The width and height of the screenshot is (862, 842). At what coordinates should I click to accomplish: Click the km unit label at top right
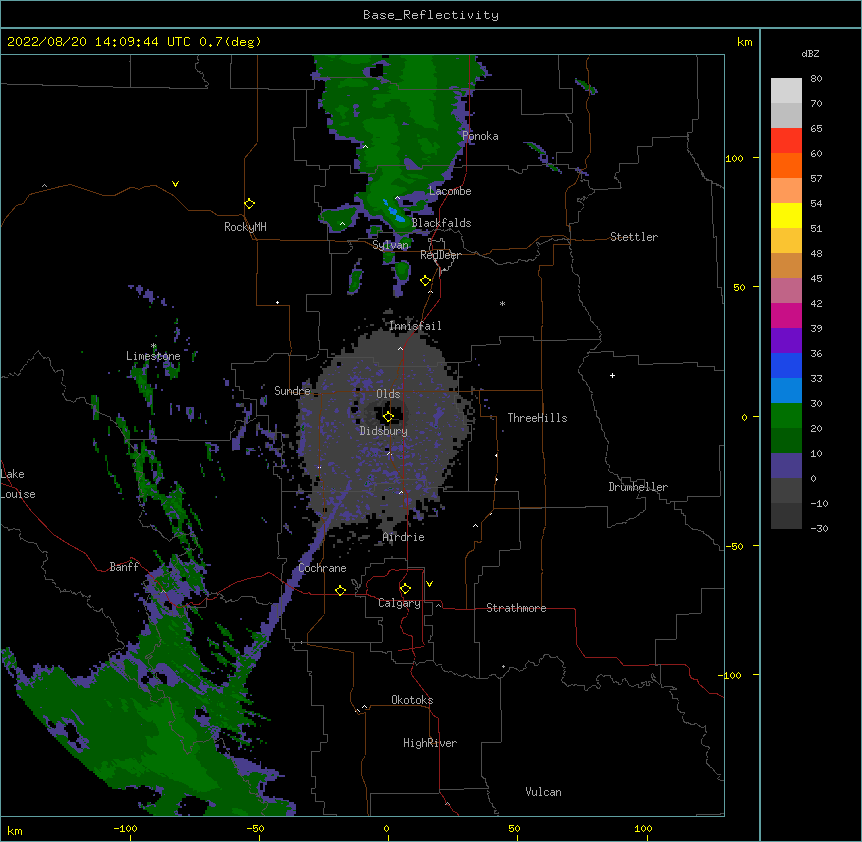pyautogui.click(x=744, y=42)
